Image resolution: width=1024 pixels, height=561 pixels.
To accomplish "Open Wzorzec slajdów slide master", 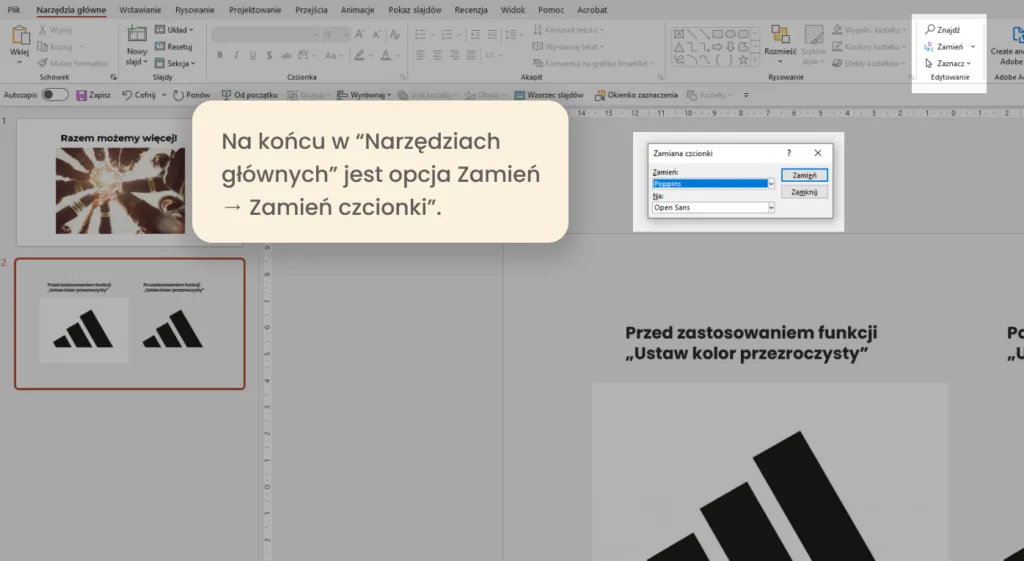I will pos(549,95).
